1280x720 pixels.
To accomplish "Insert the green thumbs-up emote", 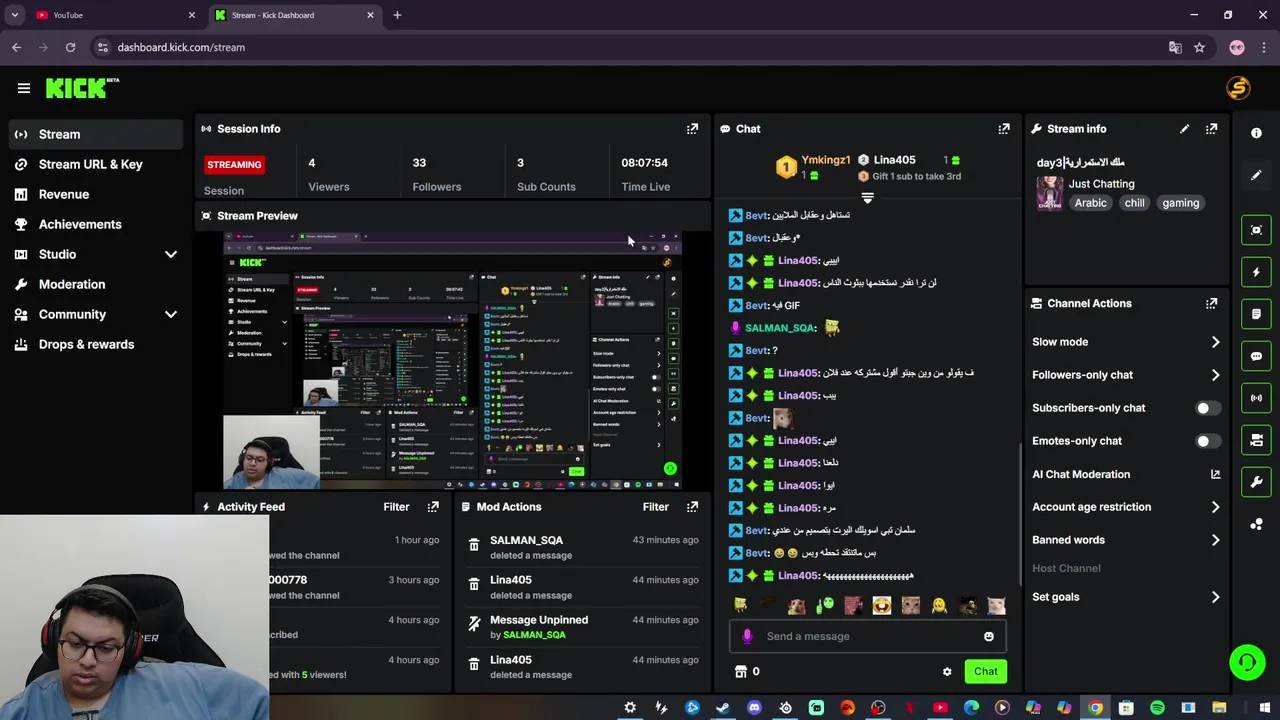I will pos(824,605).
